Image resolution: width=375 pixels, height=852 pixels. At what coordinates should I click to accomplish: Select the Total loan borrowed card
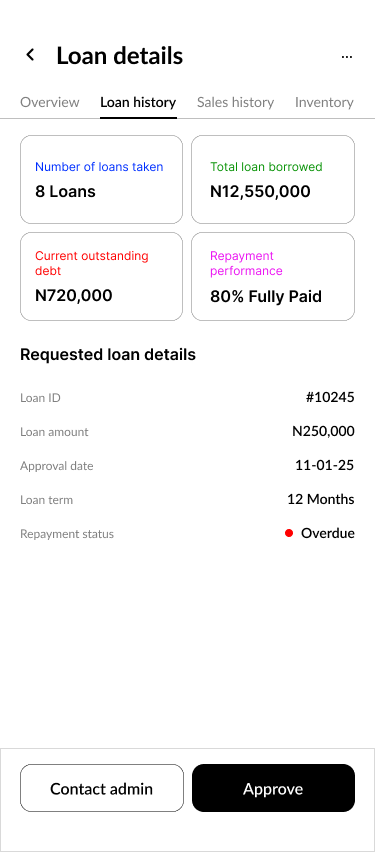click(273, 179)
